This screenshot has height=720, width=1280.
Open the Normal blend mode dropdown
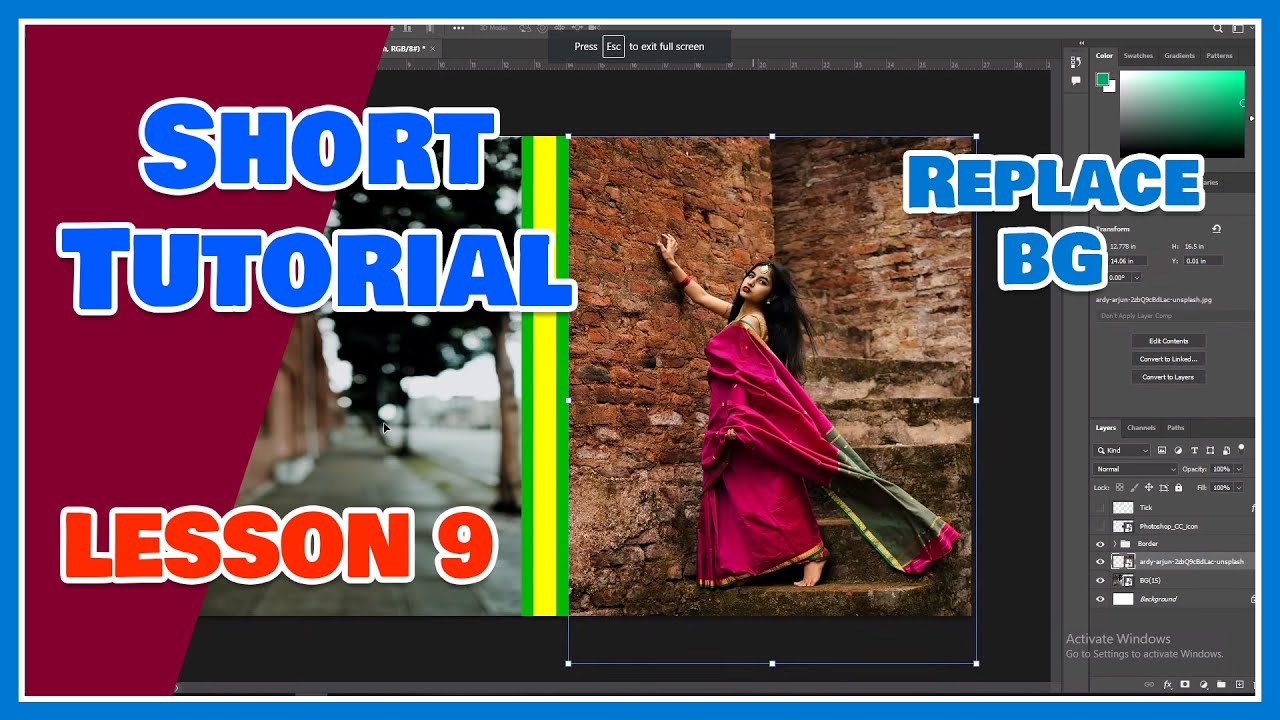pyautogui.click(x=1135, y=469)
